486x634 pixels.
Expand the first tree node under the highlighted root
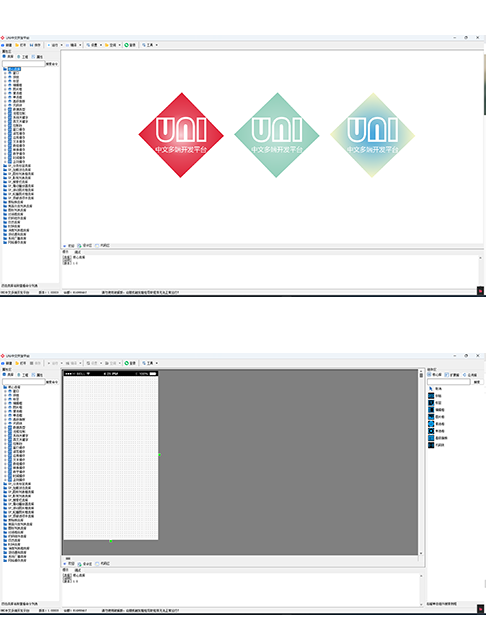coord(5,73)
